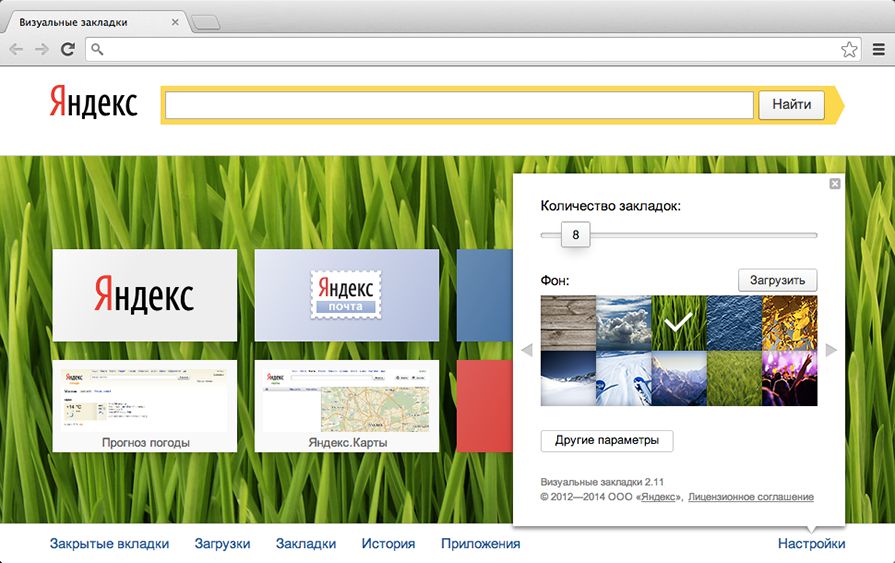This screenshot has width=895, height=563.
Task: Select the purple concert crowd background
Action: coord(790,378)
